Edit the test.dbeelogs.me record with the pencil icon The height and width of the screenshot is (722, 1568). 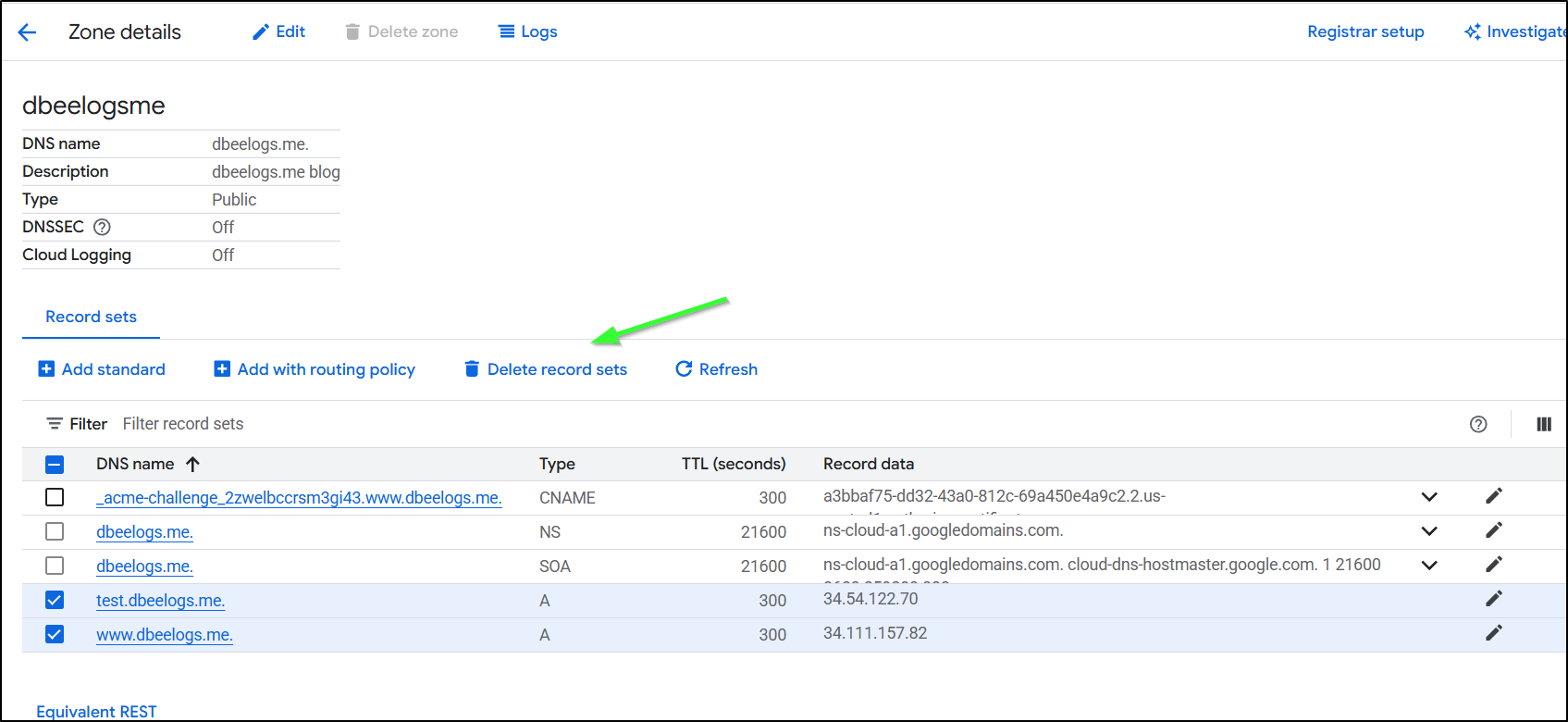point(1493,599)
